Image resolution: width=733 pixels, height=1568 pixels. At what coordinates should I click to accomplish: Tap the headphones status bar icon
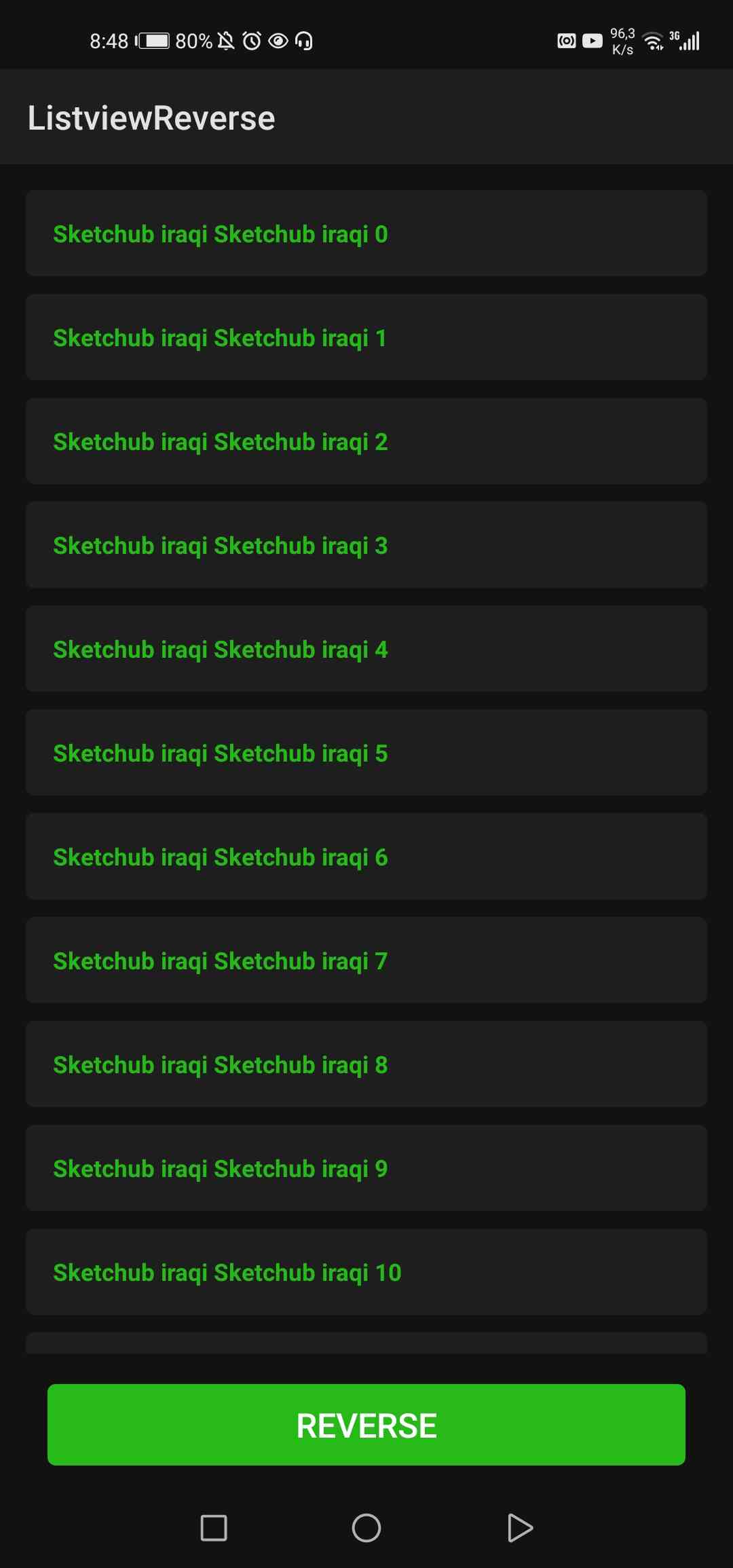click(x=304, y=41)
